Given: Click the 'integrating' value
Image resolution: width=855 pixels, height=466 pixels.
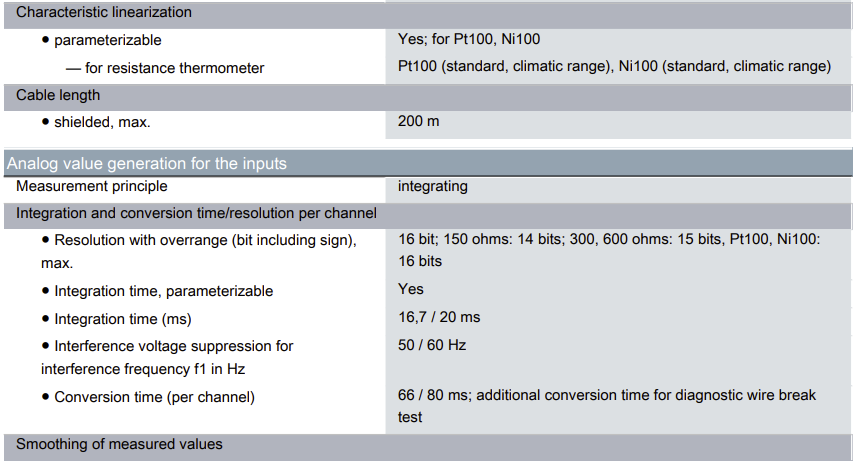Looking at the screenshot, I should [432, 186].
